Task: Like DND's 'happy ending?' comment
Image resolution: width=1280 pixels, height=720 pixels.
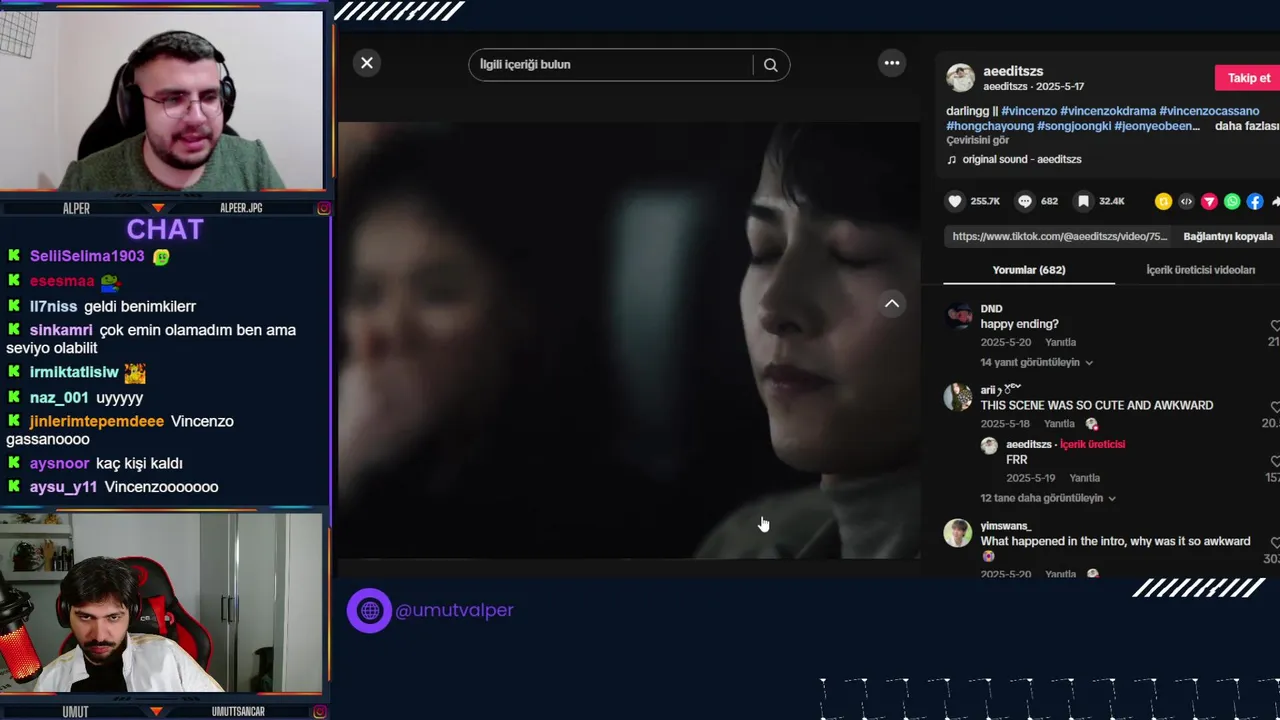Action: click(1275, 326)
